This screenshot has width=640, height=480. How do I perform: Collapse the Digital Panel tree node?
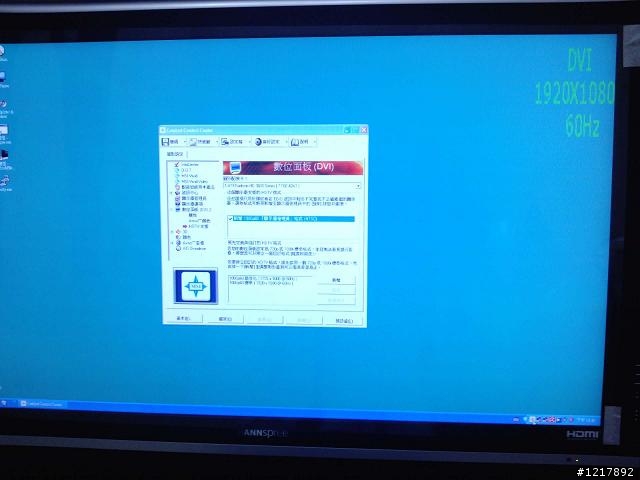pos(171,209)
